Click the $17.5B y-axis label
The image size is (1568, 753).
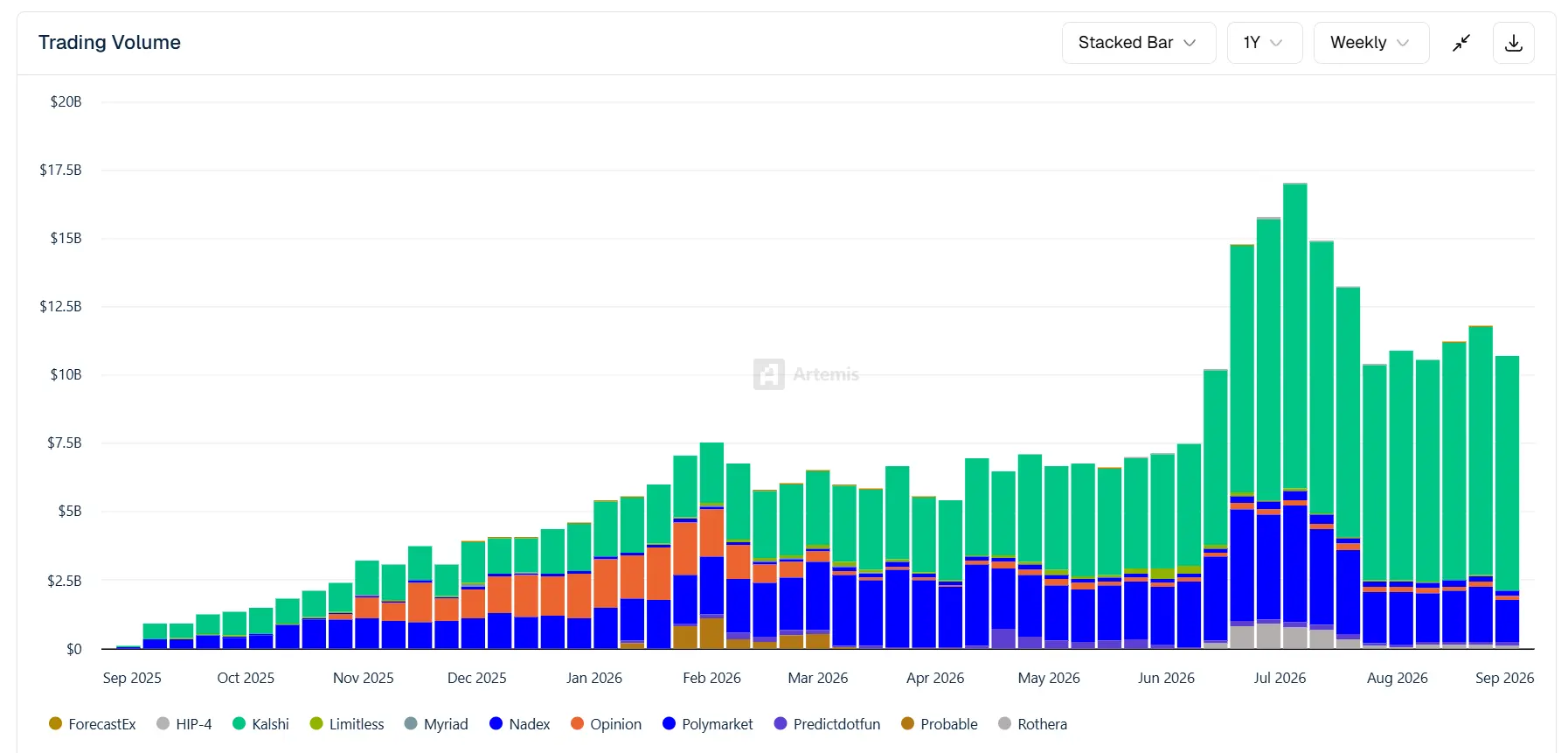coord(61,170)
